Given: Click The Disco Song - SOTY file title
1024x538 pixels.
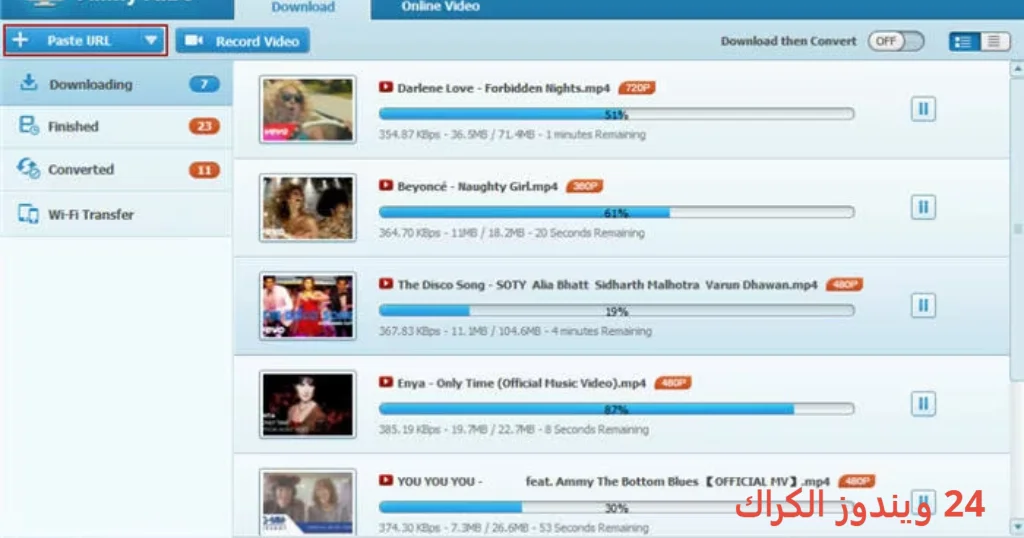Looking at the screenshot, I should click(x=607, y=285).
